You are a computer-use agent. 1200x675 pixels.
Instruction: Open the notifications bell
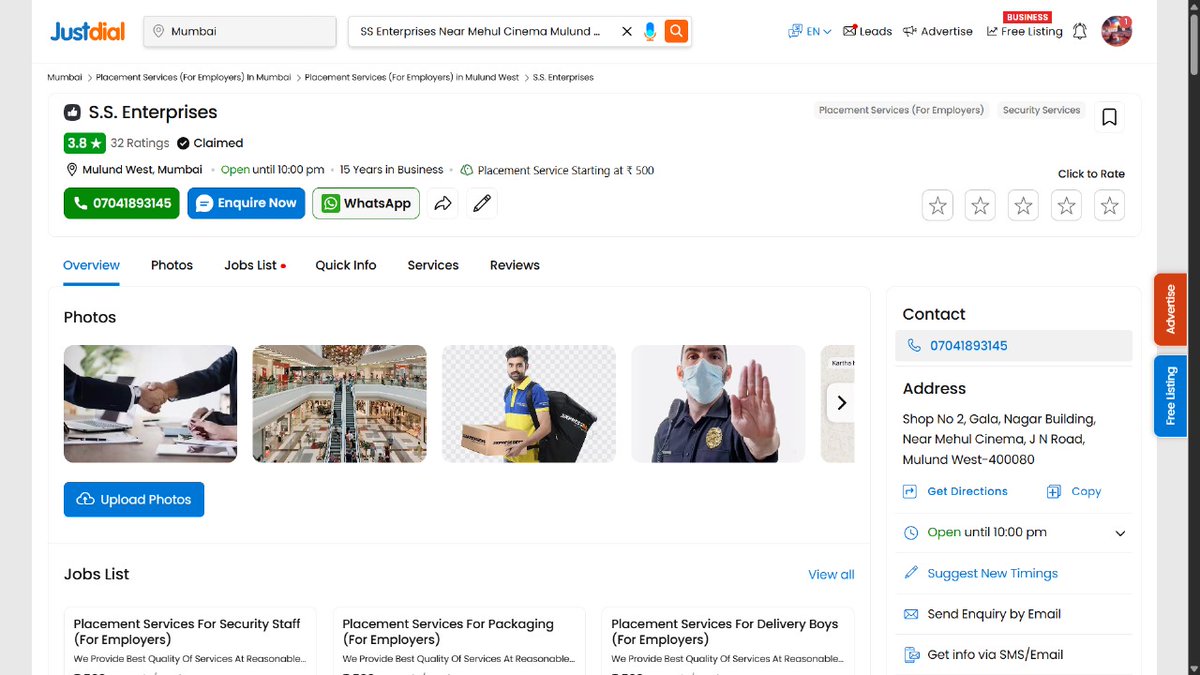point(1080,31)
